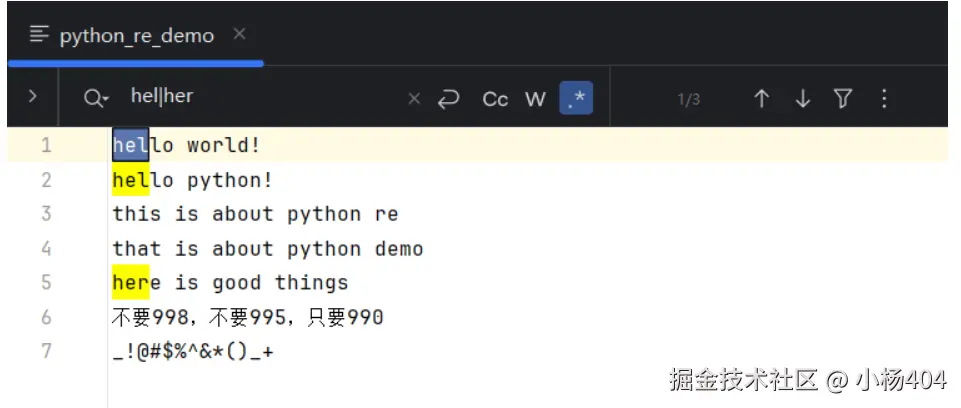Click the new line icon in search bar

pos(449,98)
